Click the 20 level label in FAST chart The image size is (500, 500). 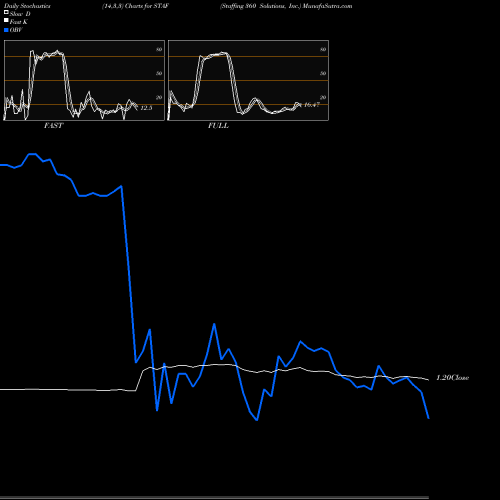click(159, 97)
